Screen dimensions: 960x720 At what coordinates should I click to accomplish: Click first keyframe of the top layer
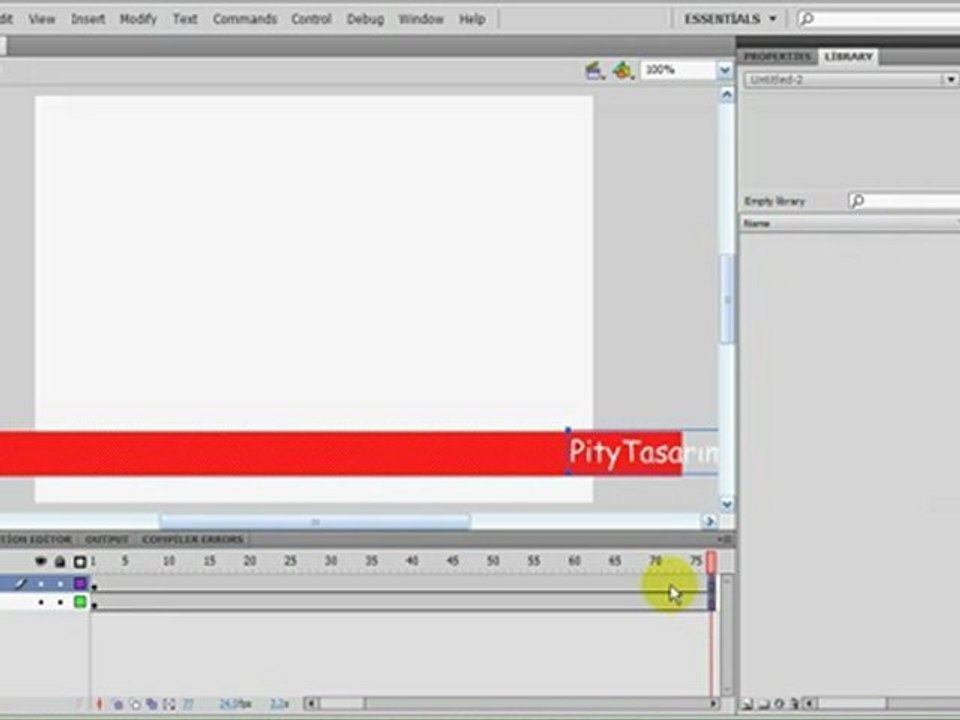94,585
